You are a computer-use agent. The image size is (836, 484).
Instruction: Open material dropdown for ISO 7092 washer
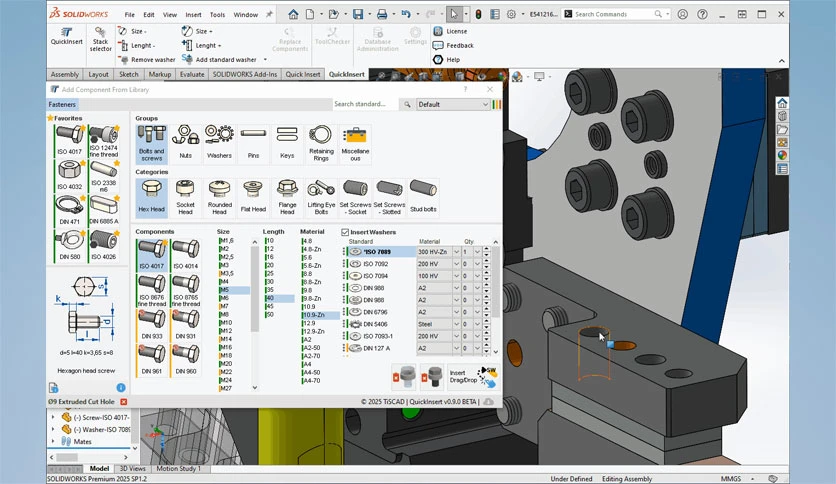(456, 264)
